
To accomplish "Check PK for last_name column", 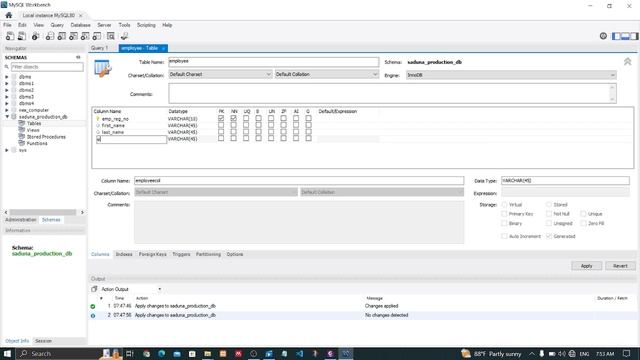I will click(221, 132).
